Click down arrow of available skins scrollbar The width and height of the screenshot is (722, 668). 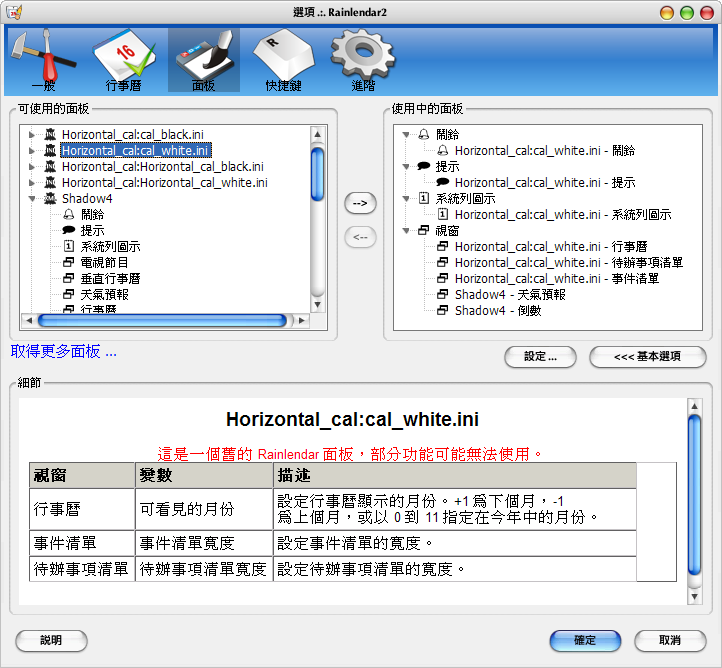317,304
